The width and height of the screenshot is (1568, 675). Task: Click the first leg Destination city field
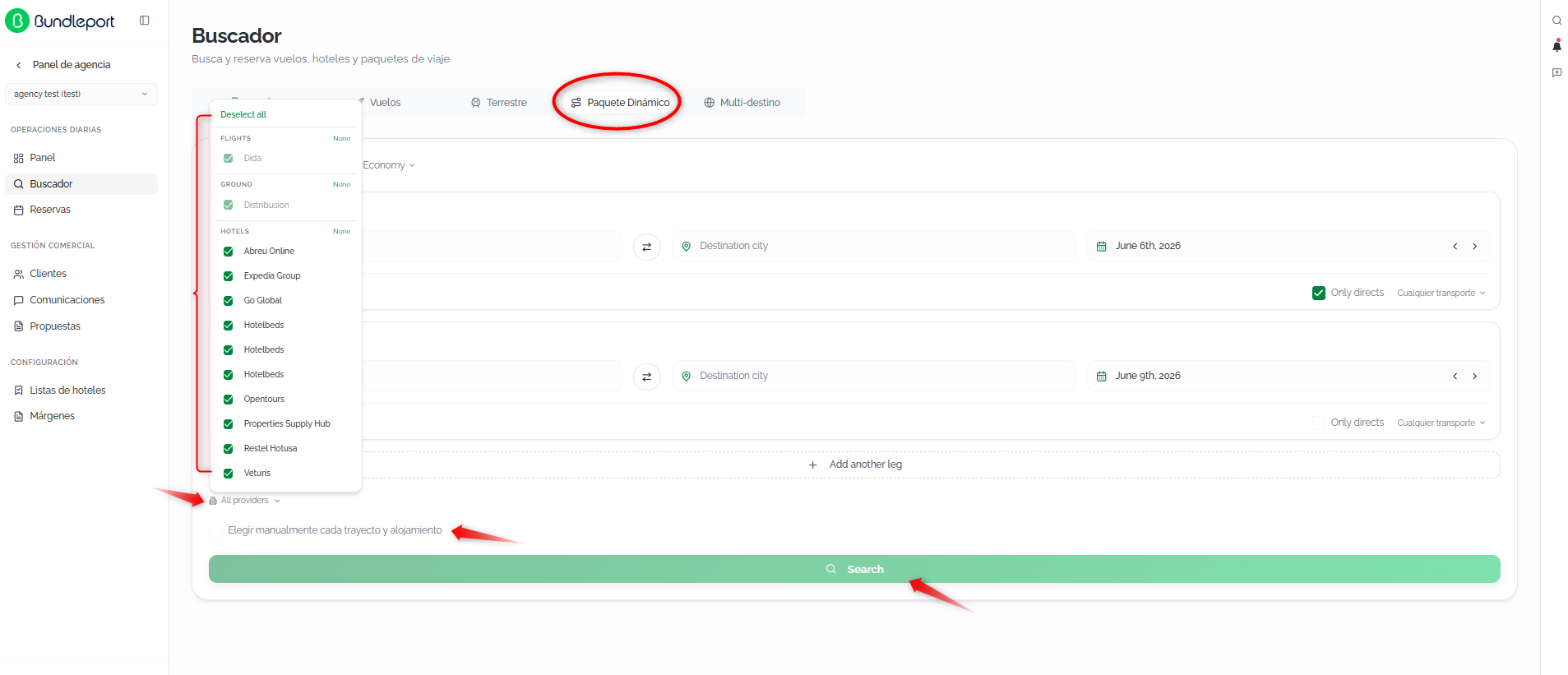(x=874, y=246)
